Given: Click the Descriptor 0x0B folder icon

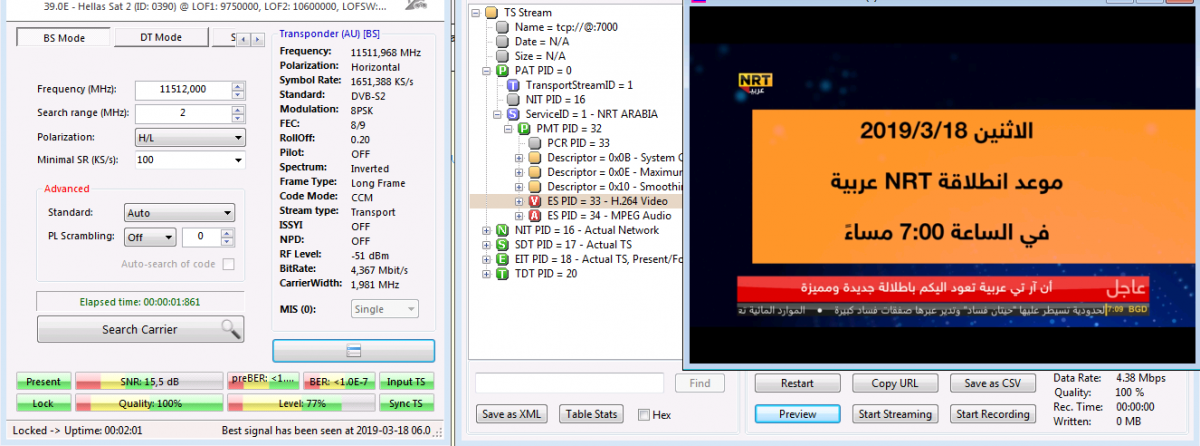Looking at the screenshot, I should coord(534,158).
